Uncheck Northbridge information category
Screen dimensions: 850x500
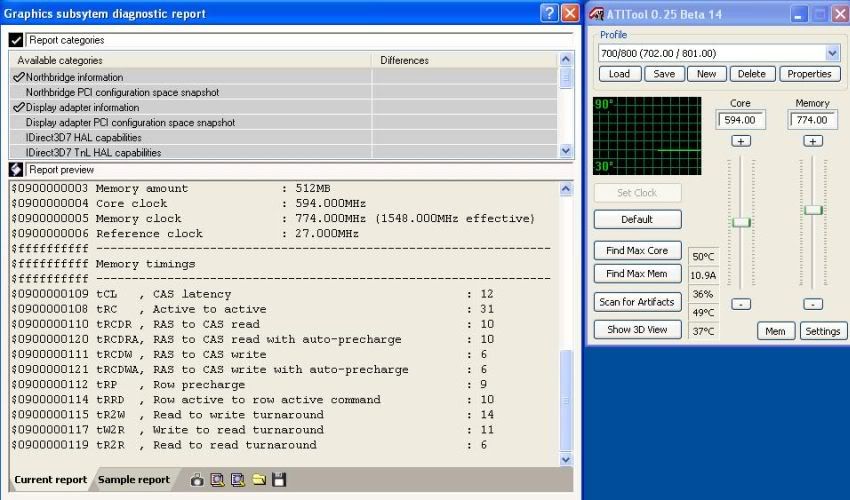coord(18,77)
